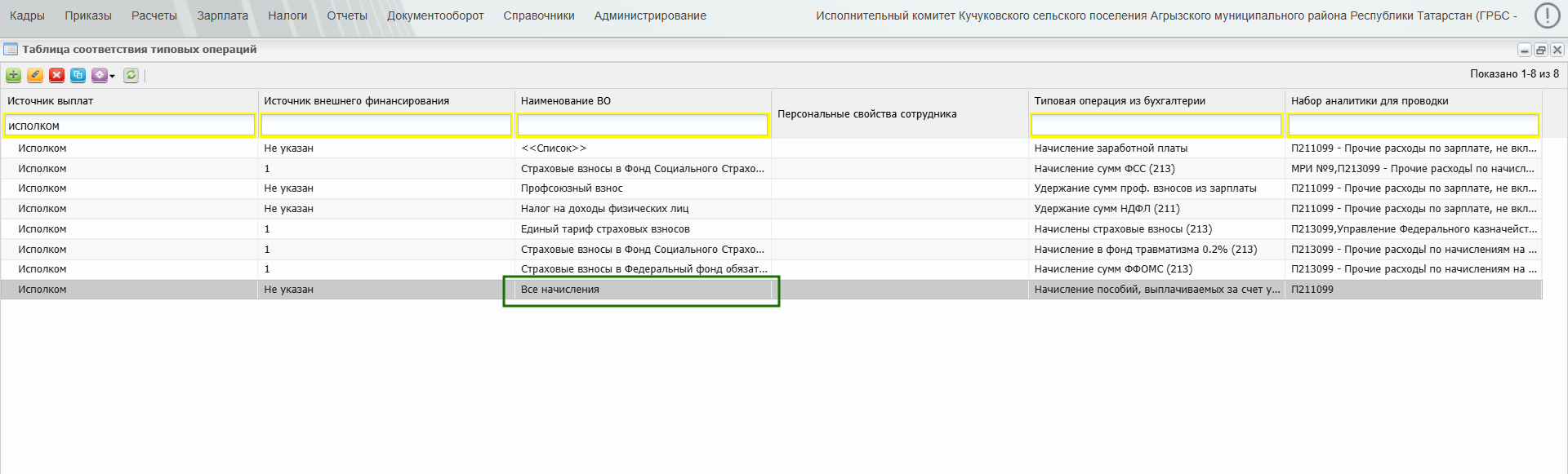Click the Набор аналитики filter field
Image resolution: width=1568 pixels, height=474 pixels.
click(1413, 126)
